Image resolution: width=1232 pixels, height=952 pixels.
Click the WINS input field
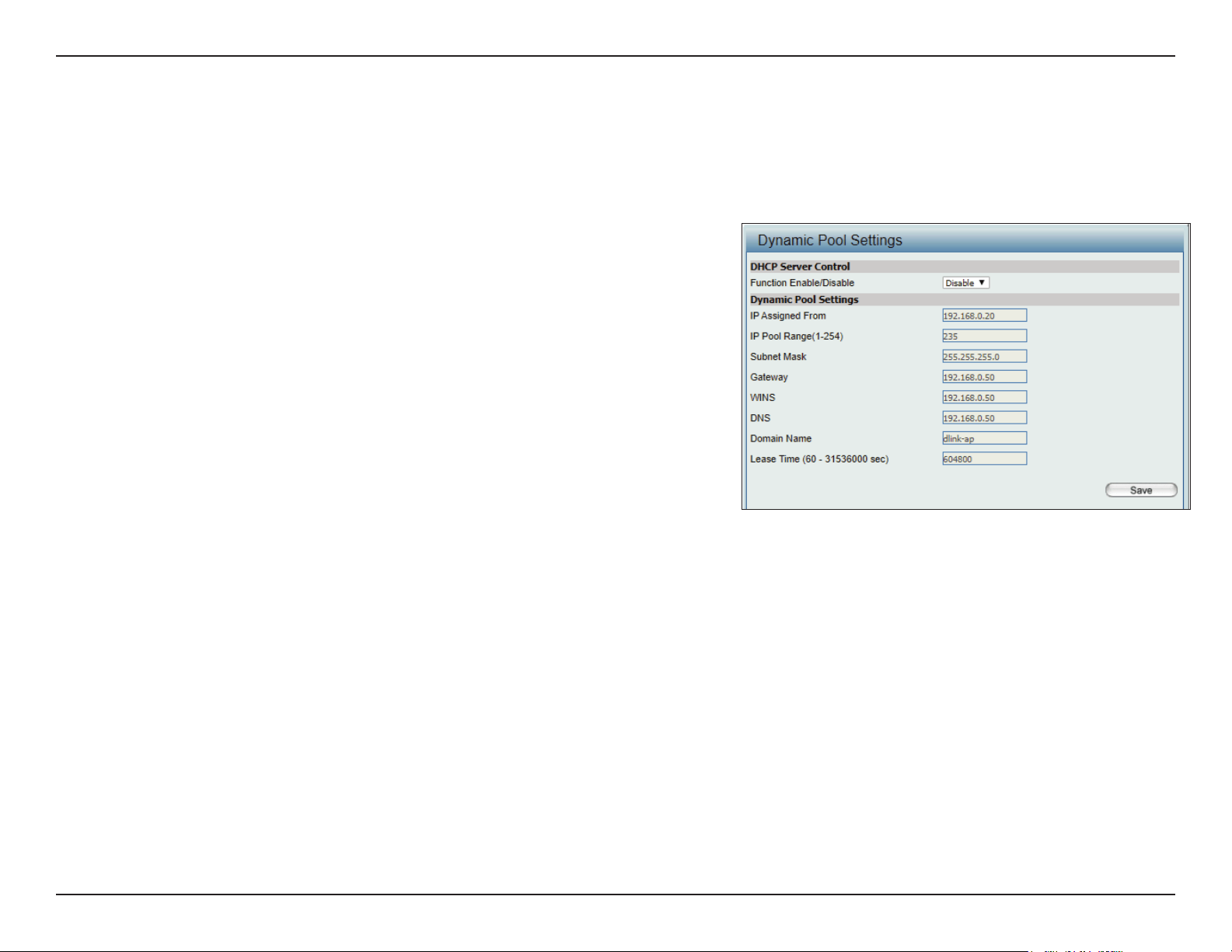coord(984,397)
